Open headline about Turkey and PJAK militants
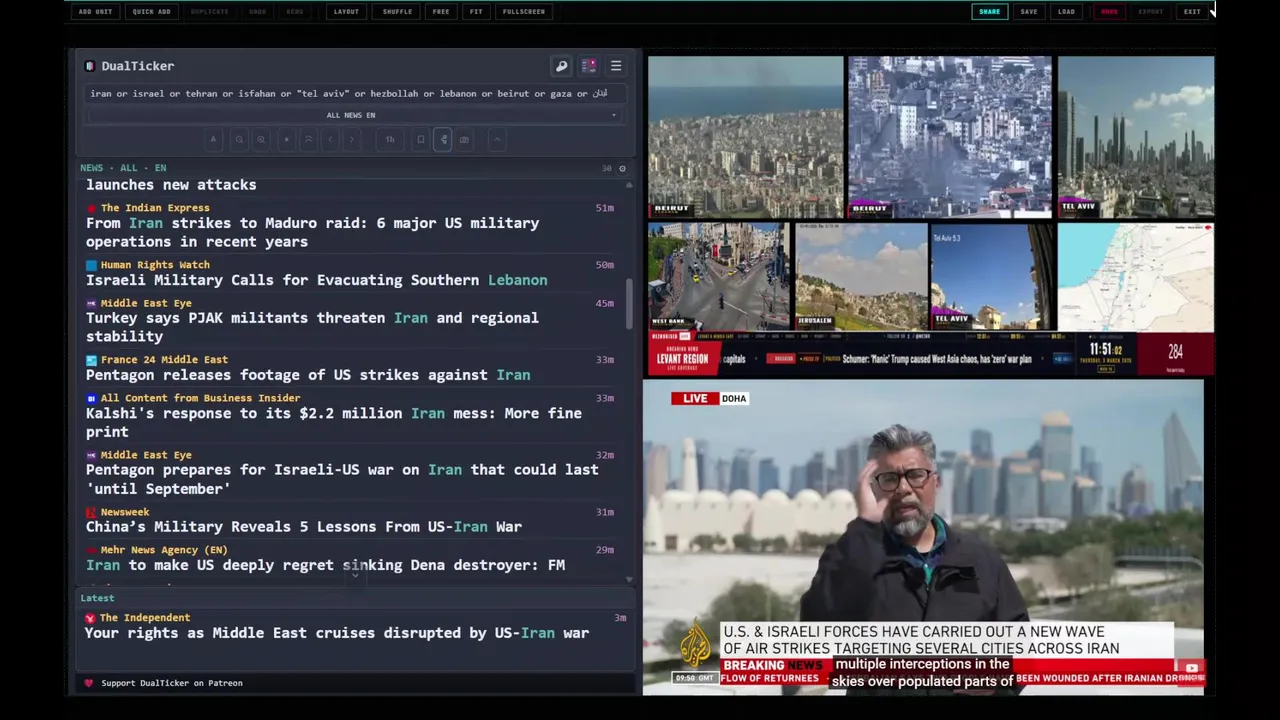 click(312, 327)
